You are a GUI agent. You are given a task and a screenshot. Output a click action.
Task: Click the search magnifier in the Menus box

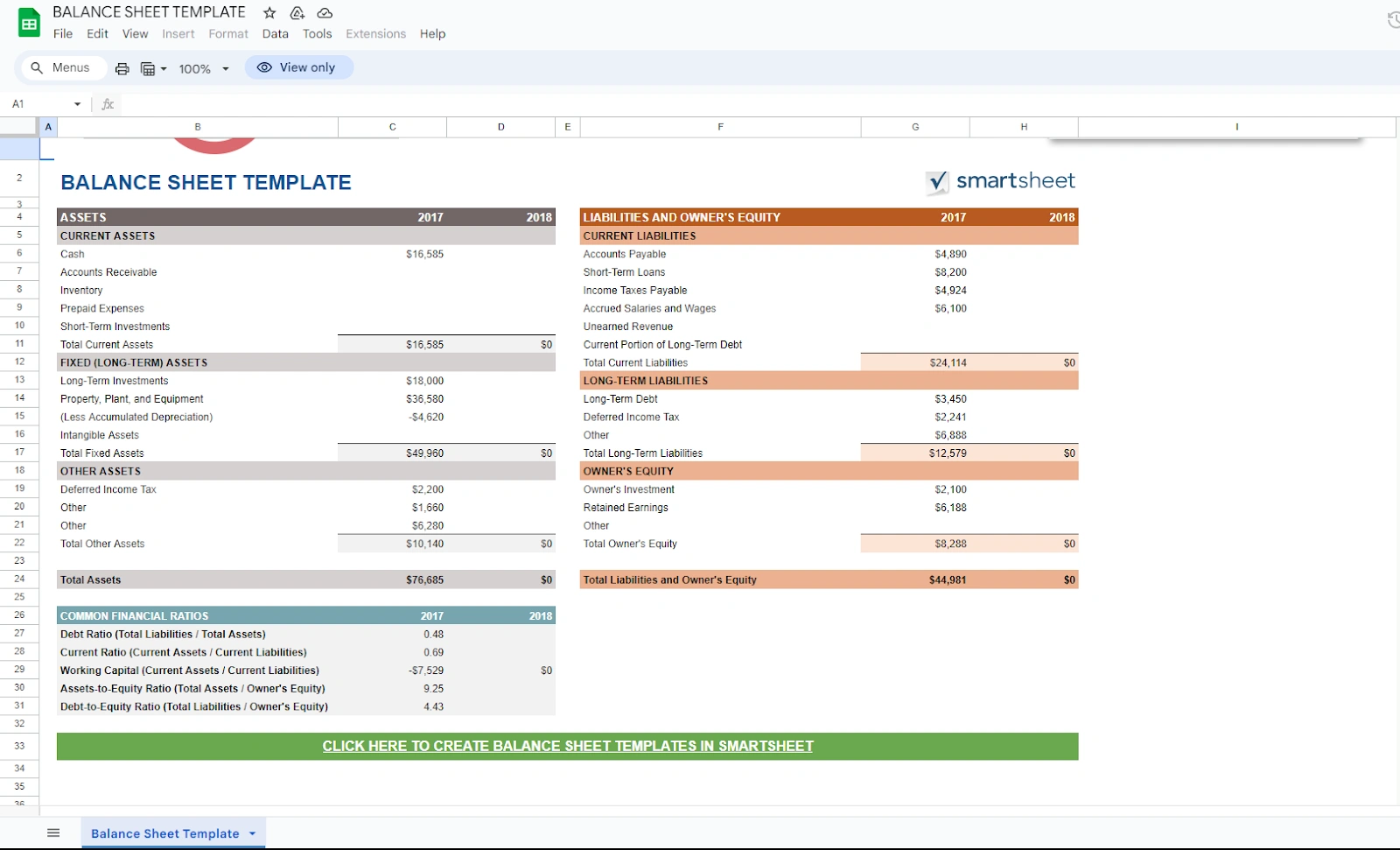(36, 67)
